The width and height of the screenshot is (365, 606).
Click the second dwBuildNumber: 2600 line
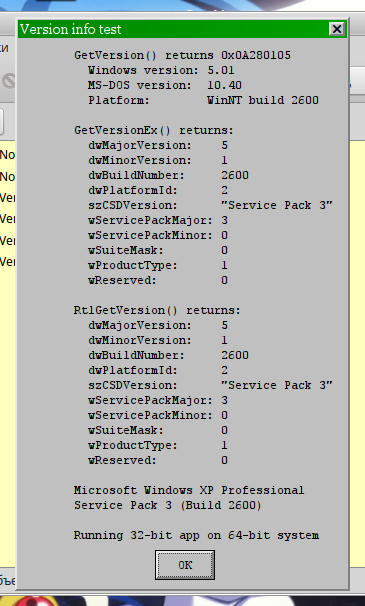coord(168,355)
